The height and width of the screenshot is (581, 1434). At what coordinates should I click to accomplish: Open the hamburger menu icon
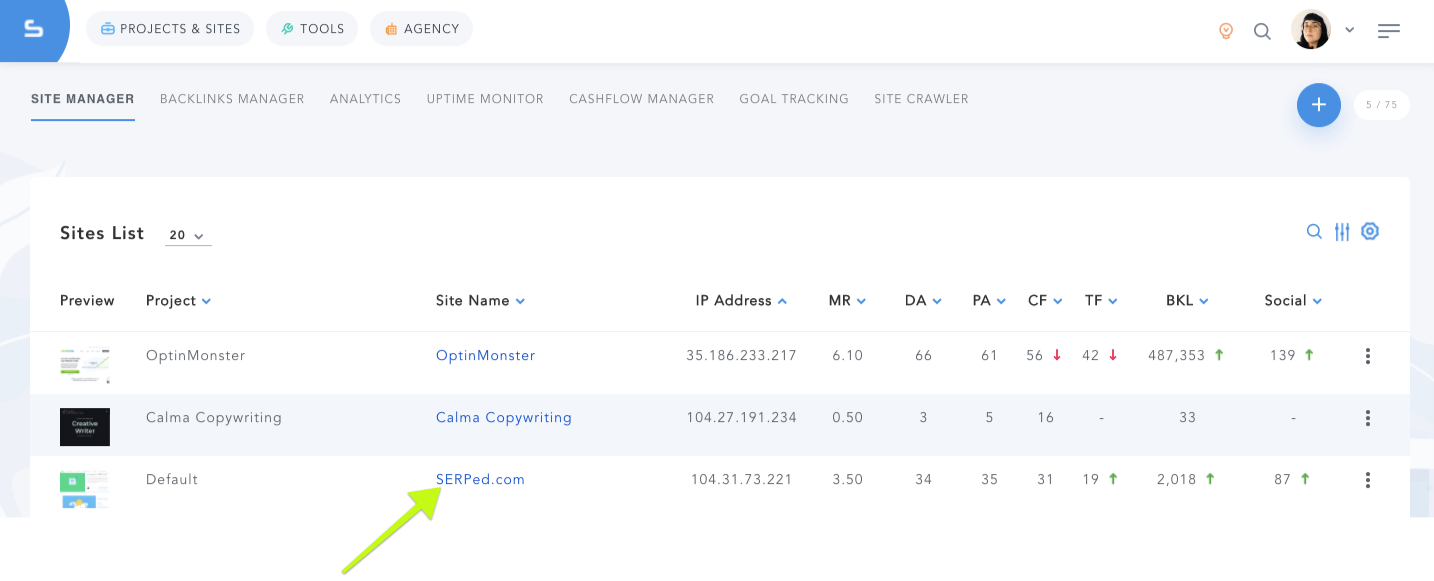coord(1388,31)
